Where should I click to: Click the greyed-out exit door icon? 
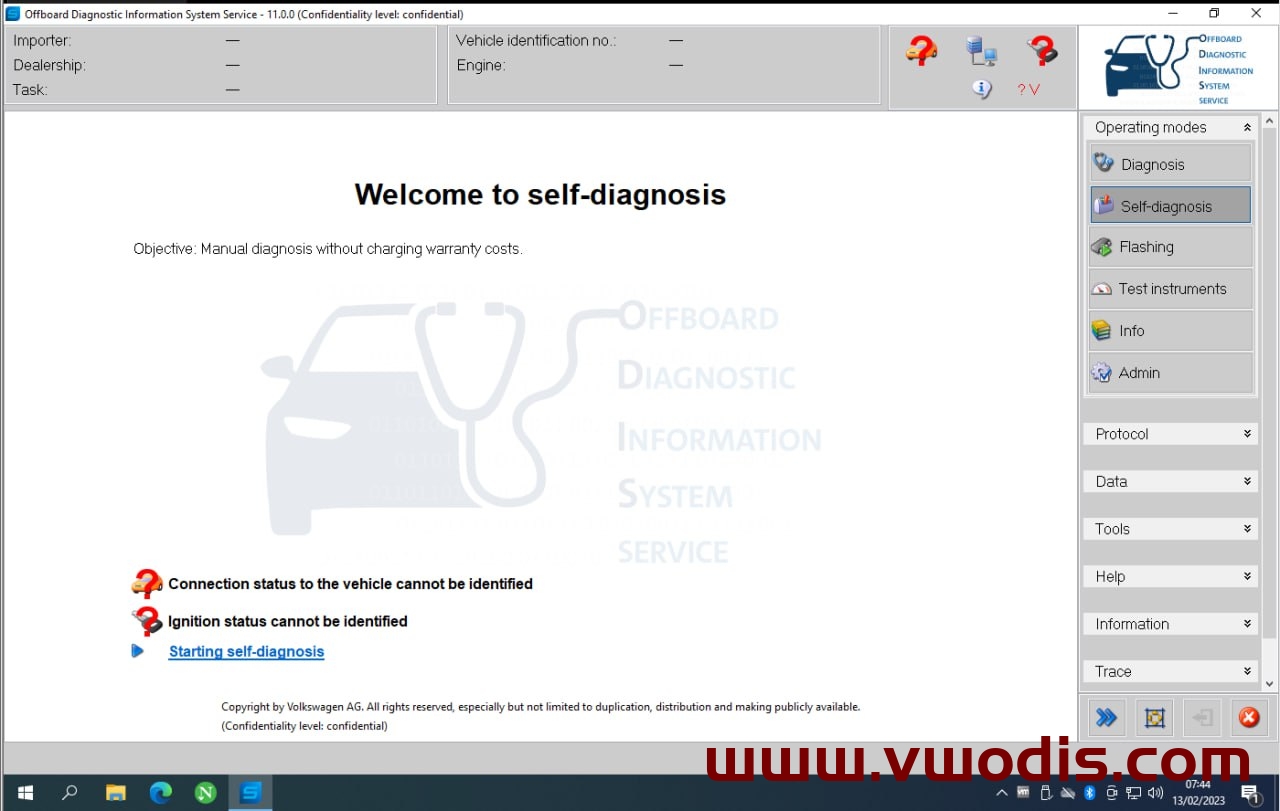[1202, 718]
